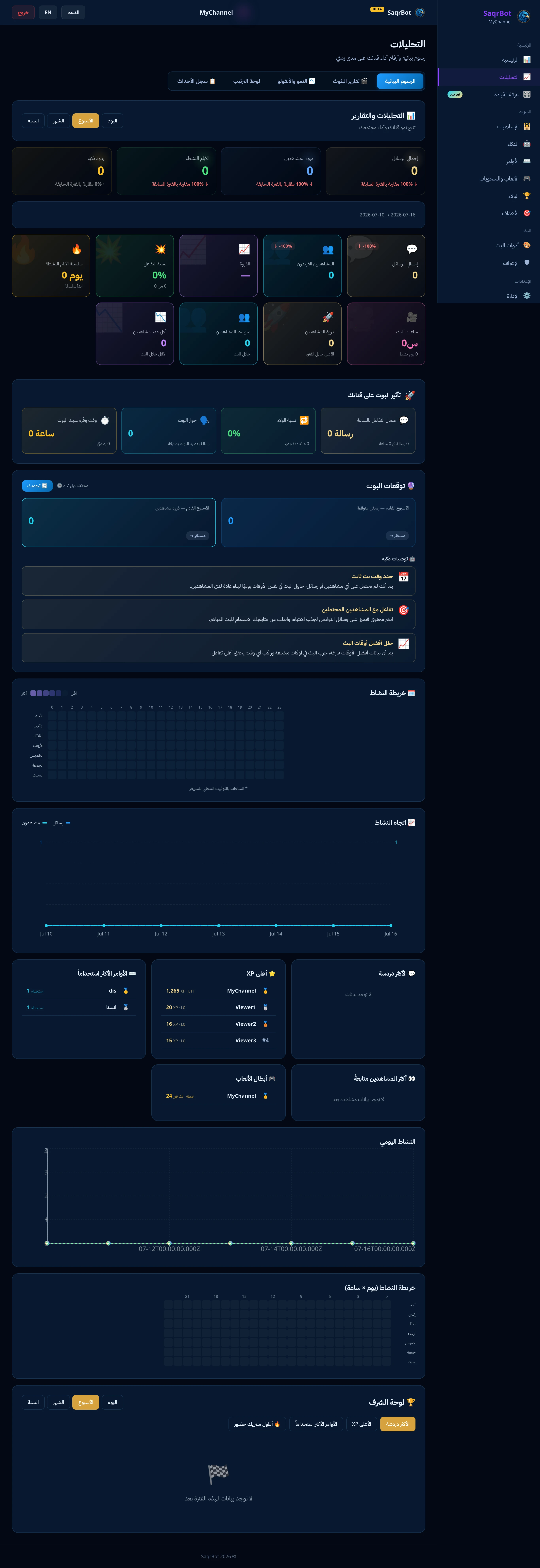Open the الأهداف target icon

tap(527, 214)
